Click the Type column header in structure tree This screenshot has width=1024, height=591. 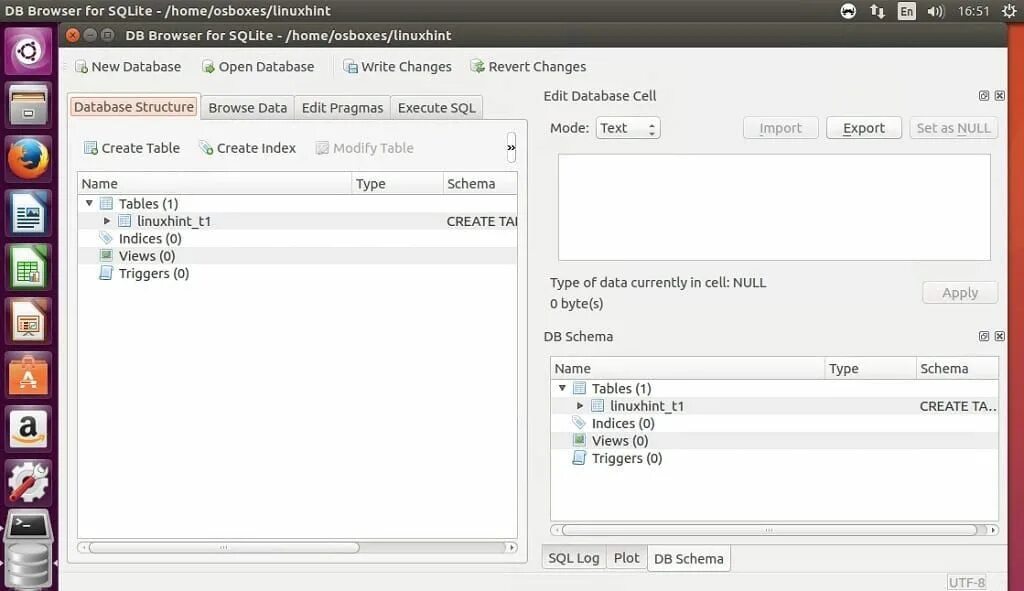coord(397,184)
